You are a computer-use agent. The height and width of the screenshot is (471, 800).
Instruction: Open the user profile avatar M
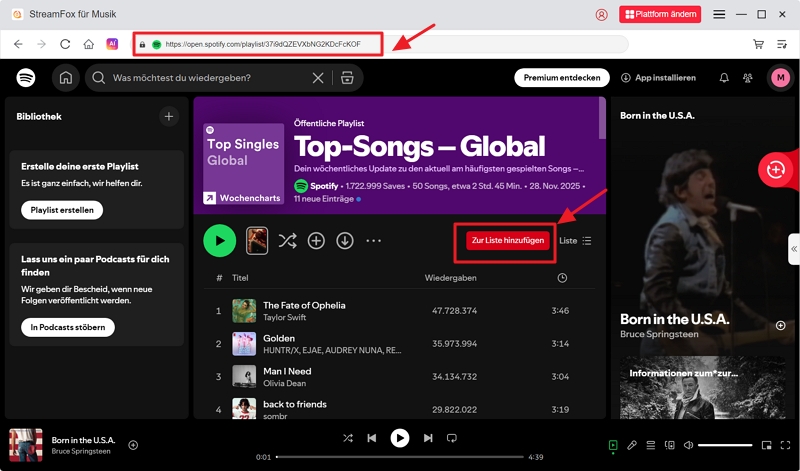pos(780,78)
